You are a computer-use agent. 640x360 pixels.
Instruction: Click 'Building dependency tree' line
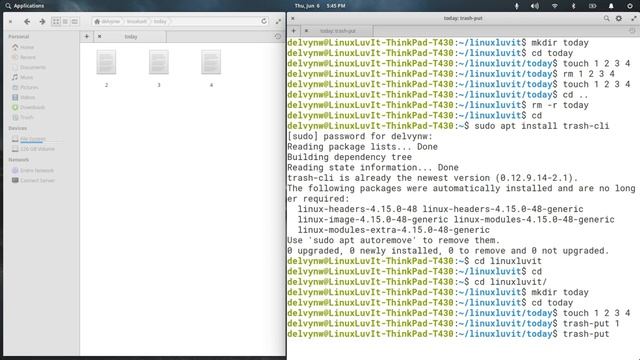click(349, 157)
